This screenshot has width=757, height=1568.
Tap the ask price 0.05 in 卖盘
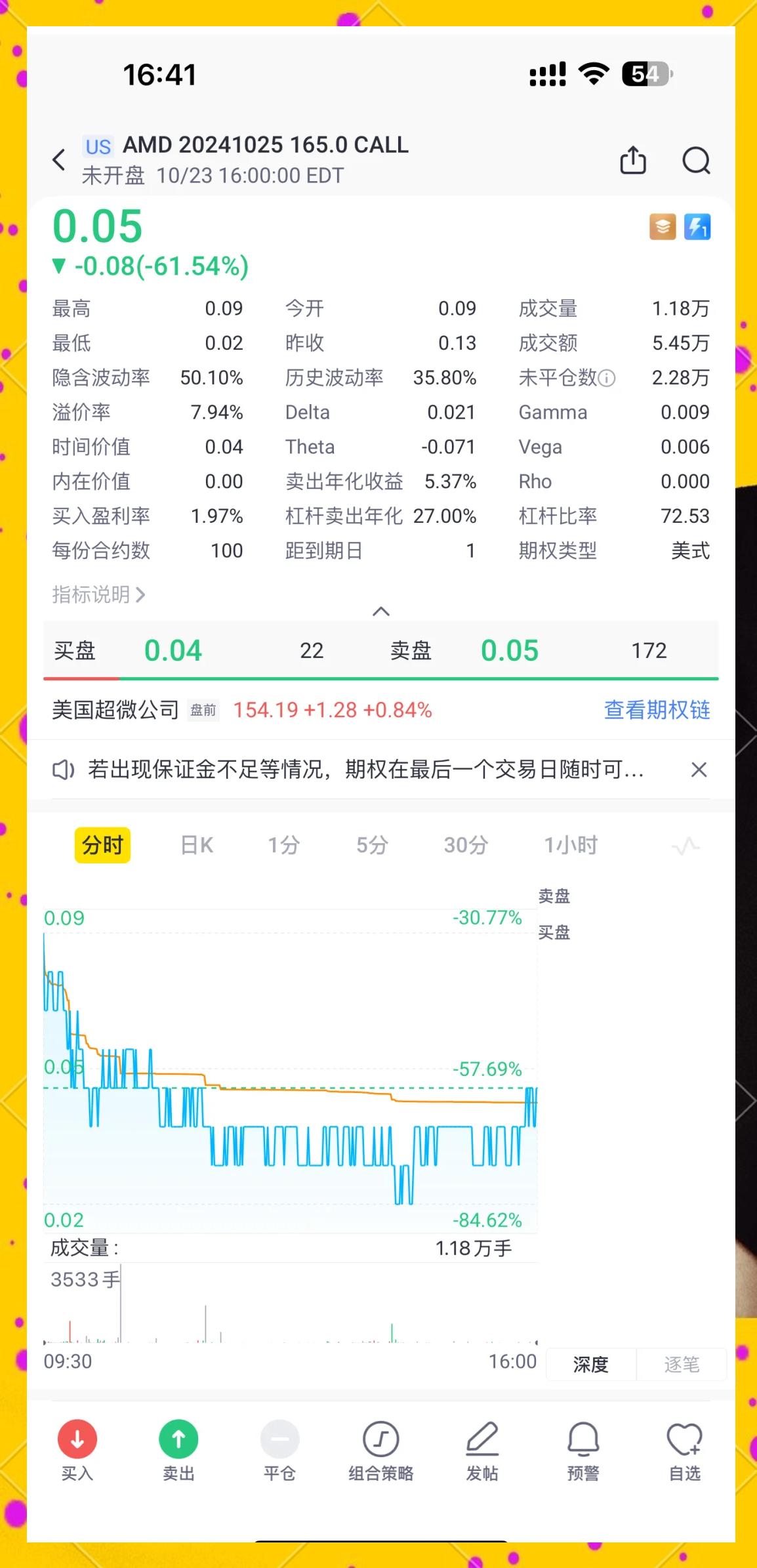[x=510, y=650]
